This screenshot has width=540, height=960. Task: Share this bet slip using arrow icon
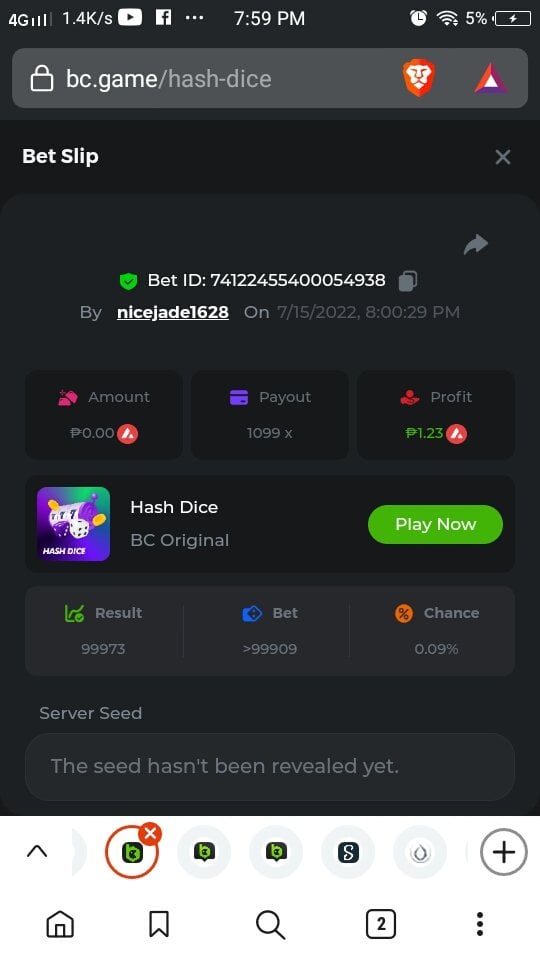coord(476,244)
